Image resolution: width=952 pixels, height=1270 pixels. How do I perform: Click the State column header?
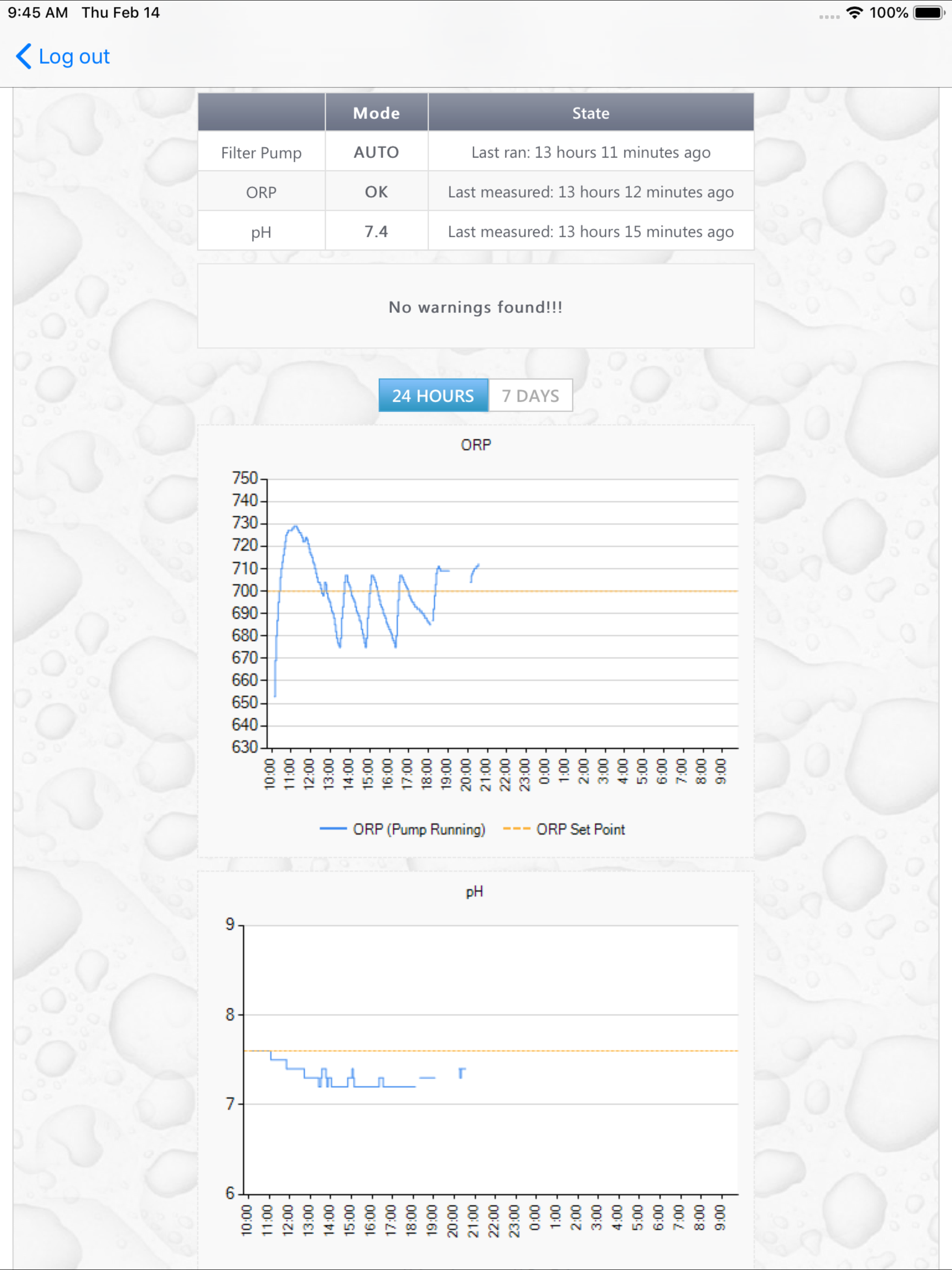click(590, 113)
